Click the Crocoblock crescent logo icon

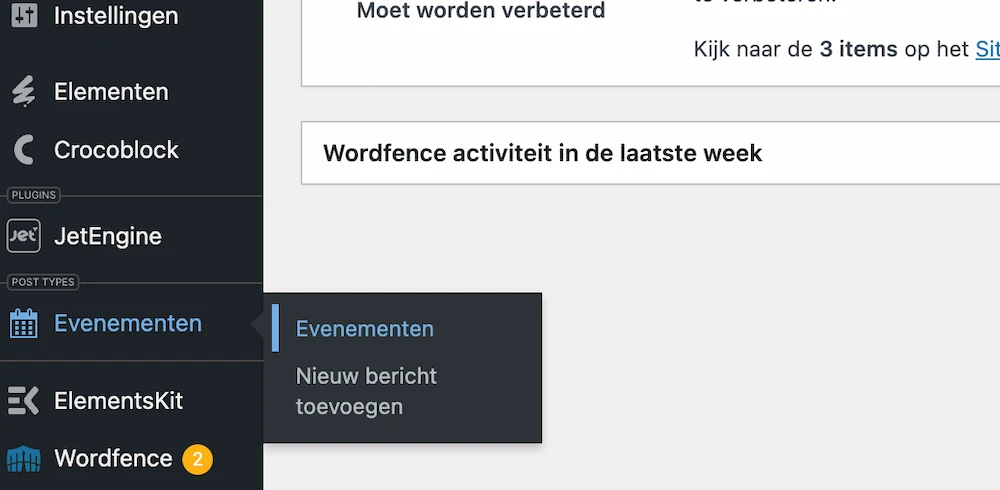pos(23,150)
